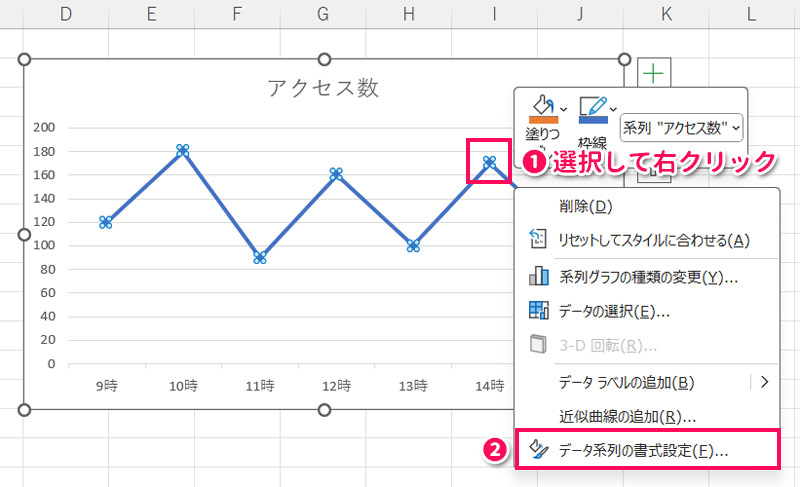
Task: Select column header J
Action: click(x=580, y=14)
